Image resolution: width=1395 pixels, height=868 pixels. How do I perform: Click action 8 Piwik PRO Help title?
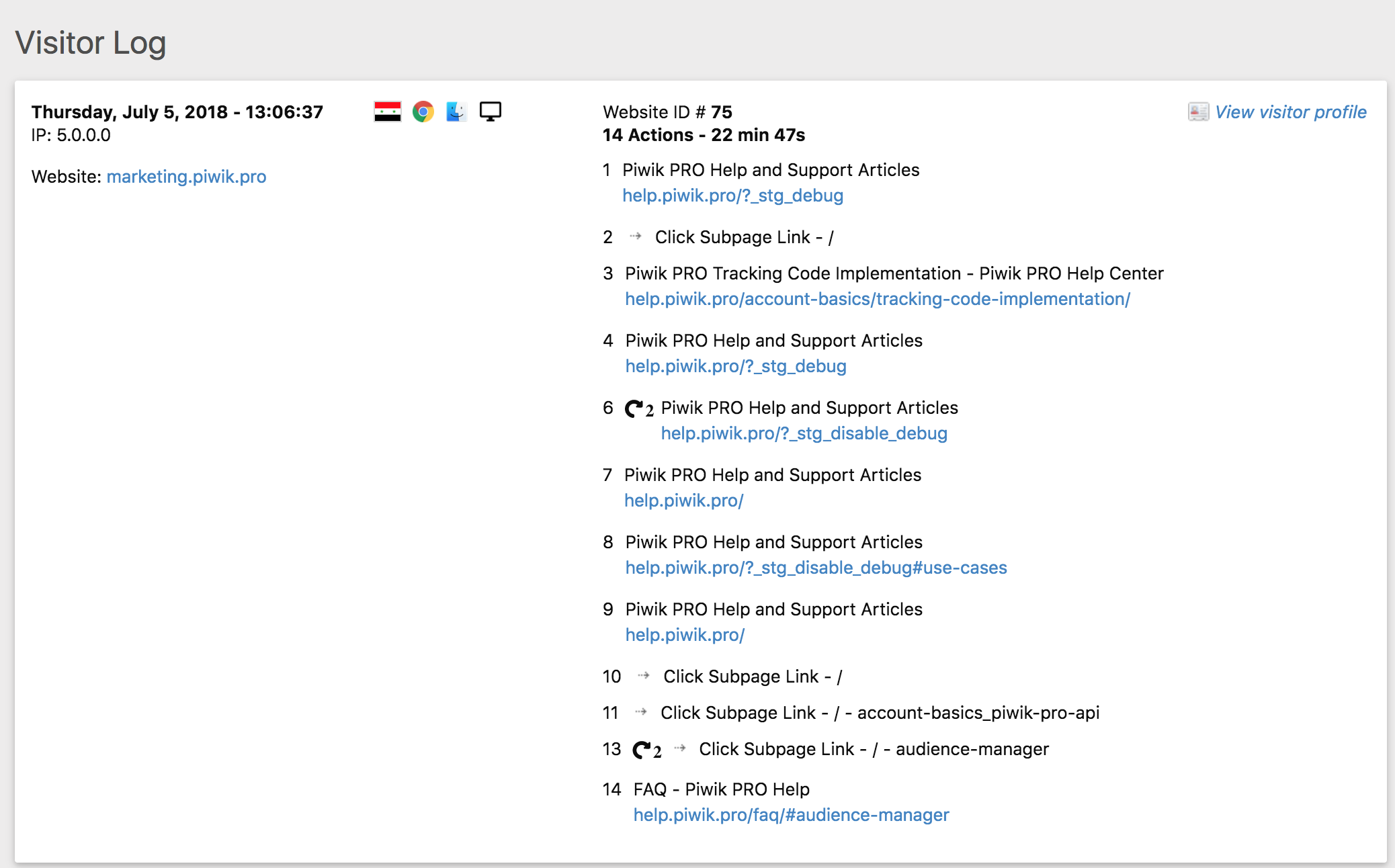[x=774, y=542]
